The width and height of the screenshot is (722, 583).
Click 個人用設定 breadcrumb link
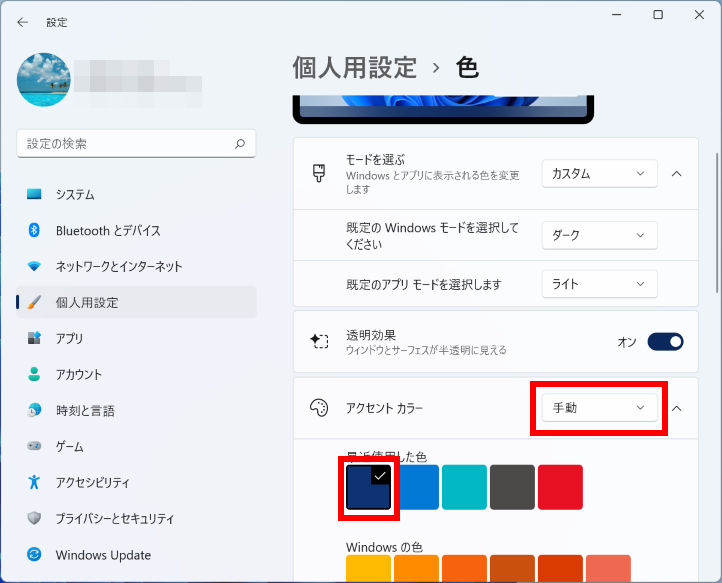355,68
